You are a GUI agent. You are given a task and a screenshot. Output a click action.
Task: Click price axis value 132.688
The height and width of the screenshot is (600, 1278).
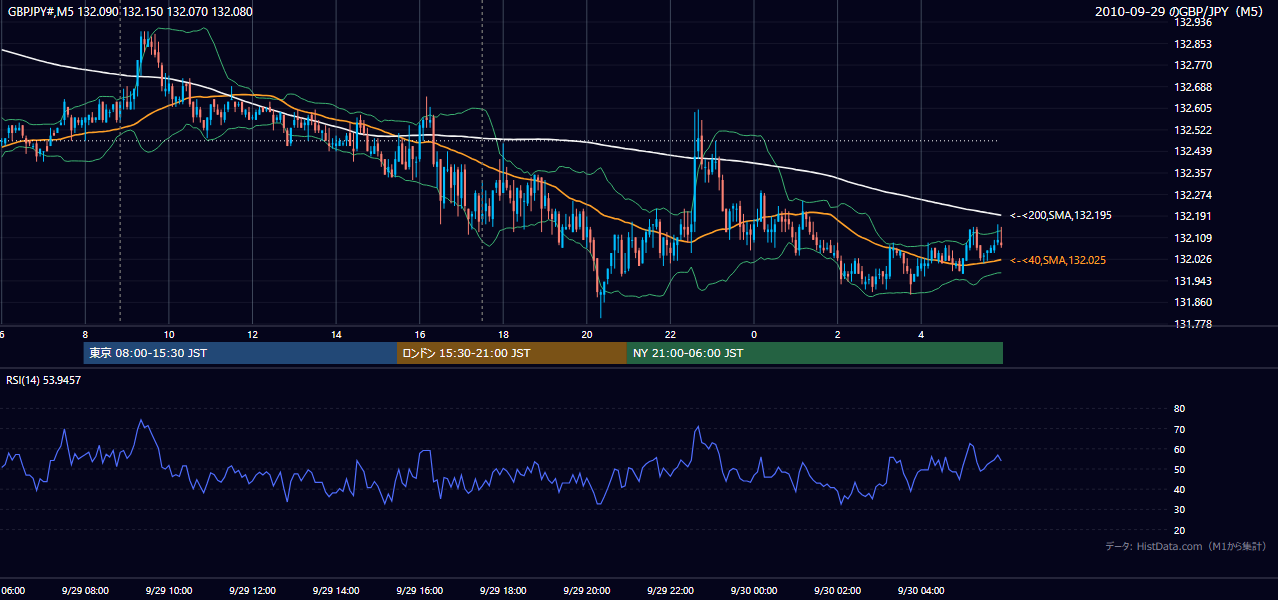click(1192, 87)
